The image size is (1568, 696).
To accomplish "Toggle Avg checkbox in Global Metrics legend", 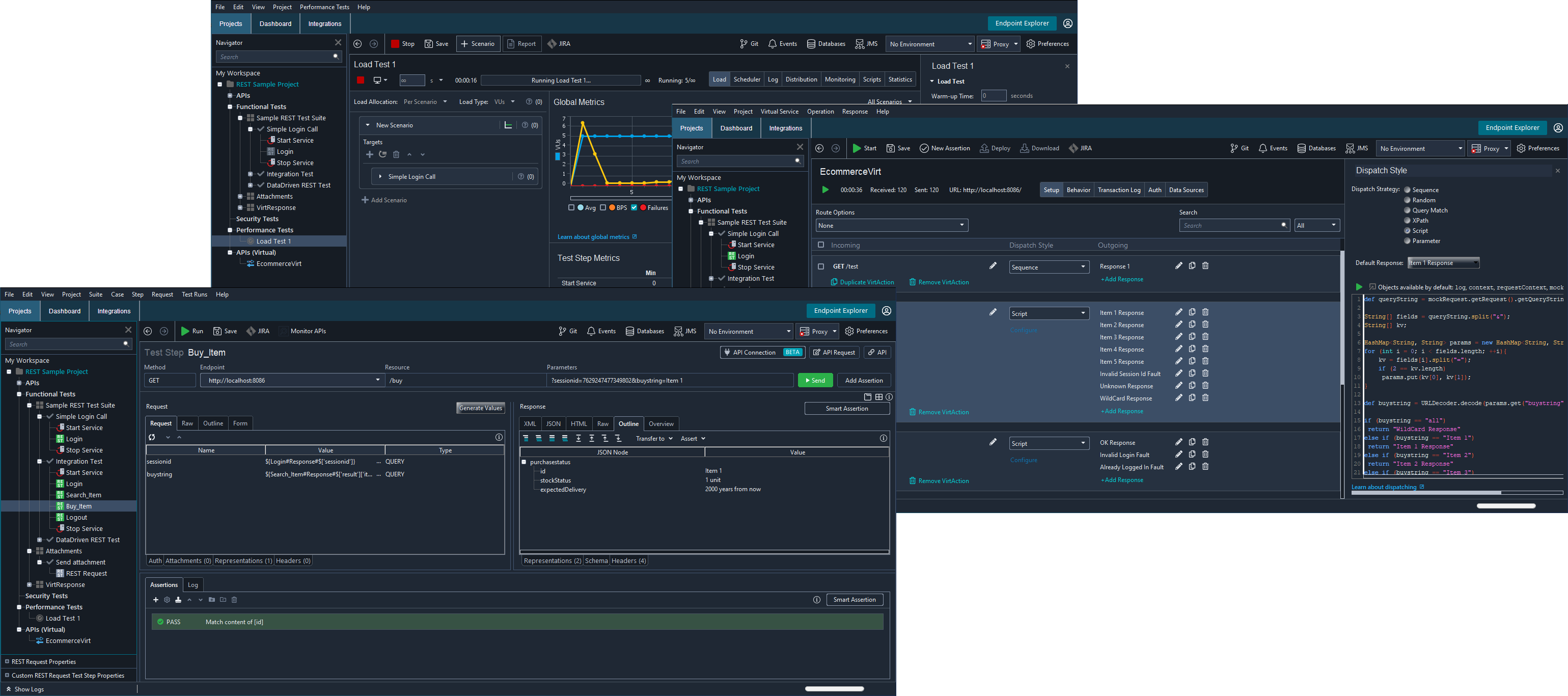I will point(571,208).
